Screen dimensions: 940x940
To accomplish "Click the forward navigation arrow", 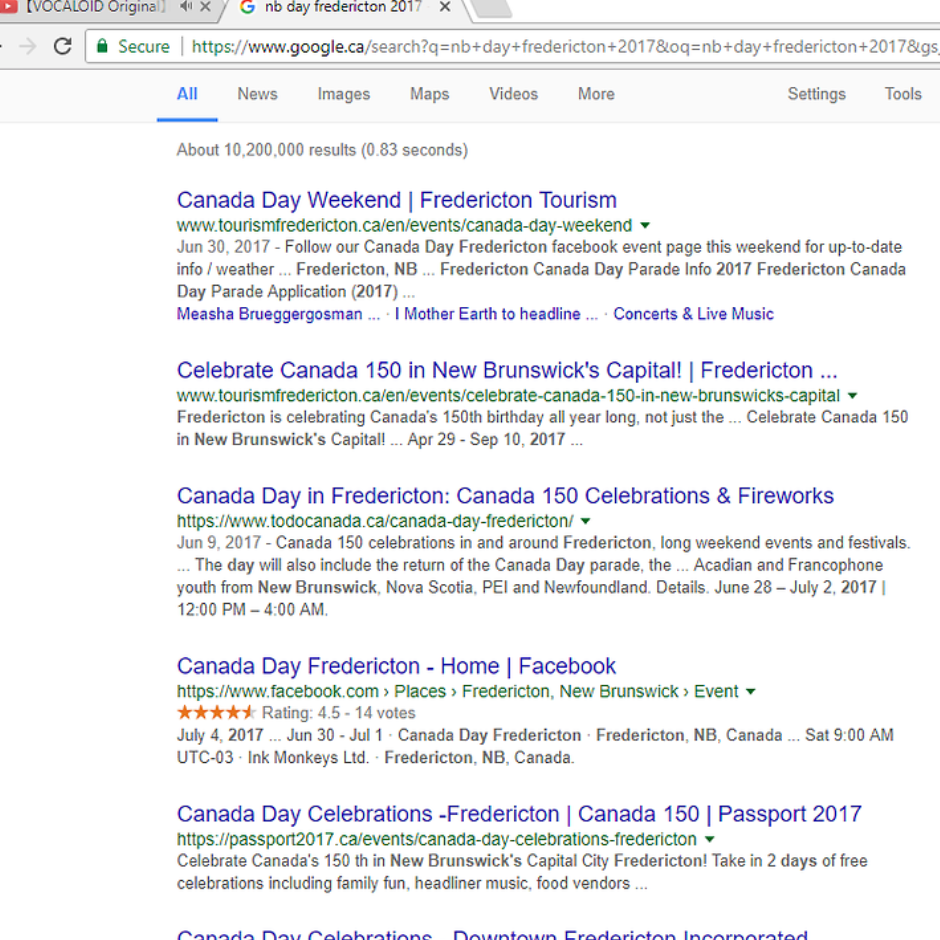I will tap(27, 46).
